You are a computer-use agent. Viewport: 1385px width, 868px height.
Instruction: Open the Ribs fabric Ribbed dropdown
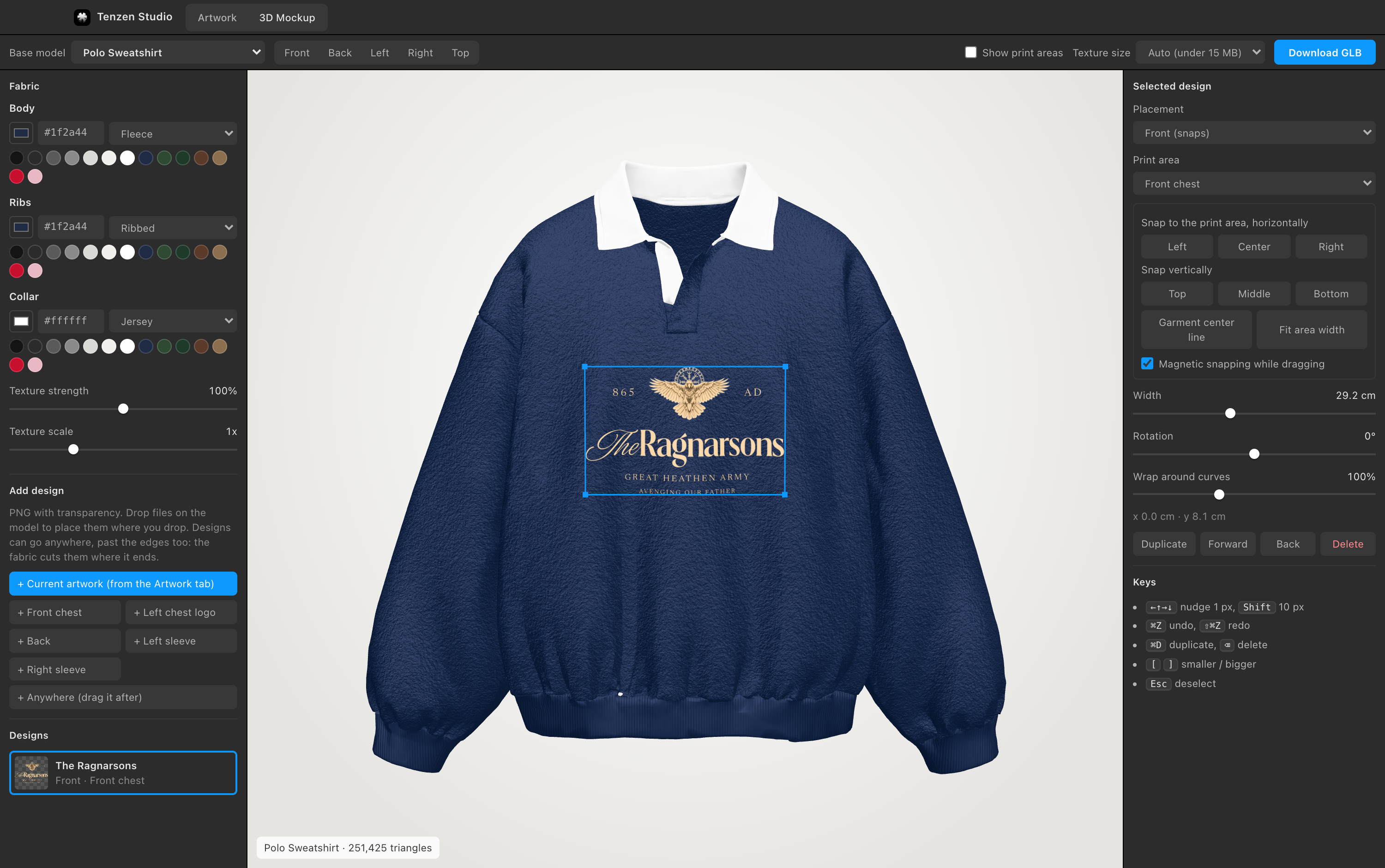[173, 227]
